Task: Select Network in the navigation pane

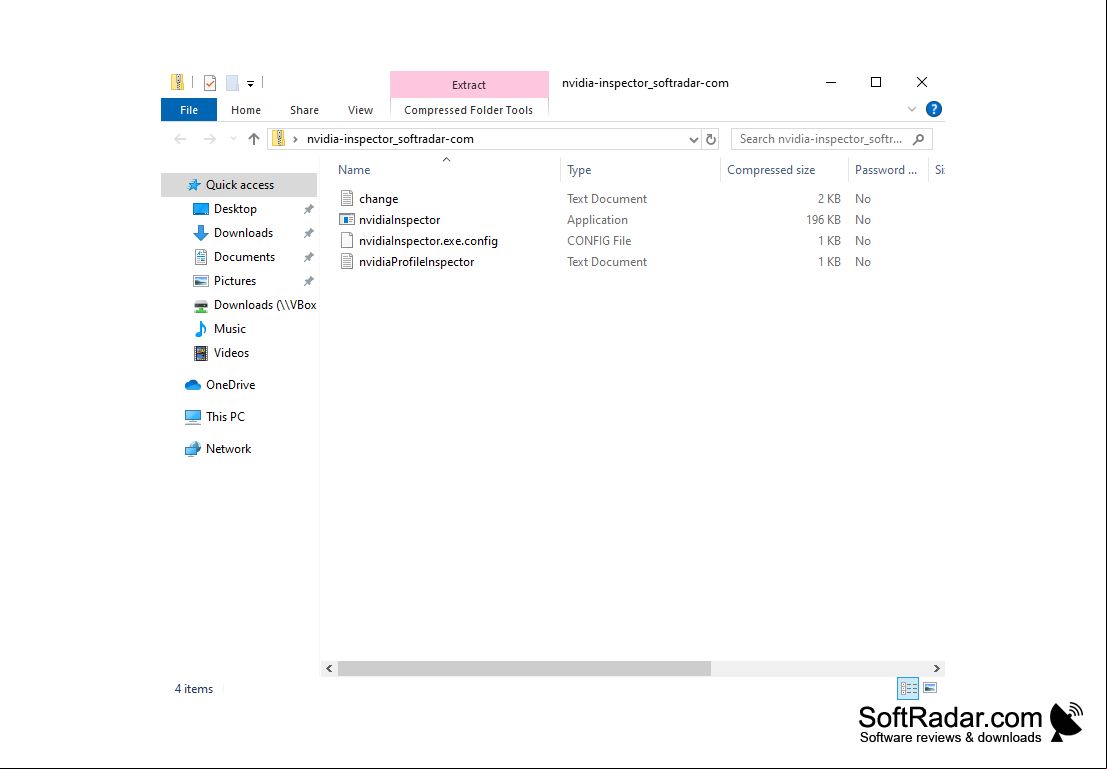Action: 228,449
